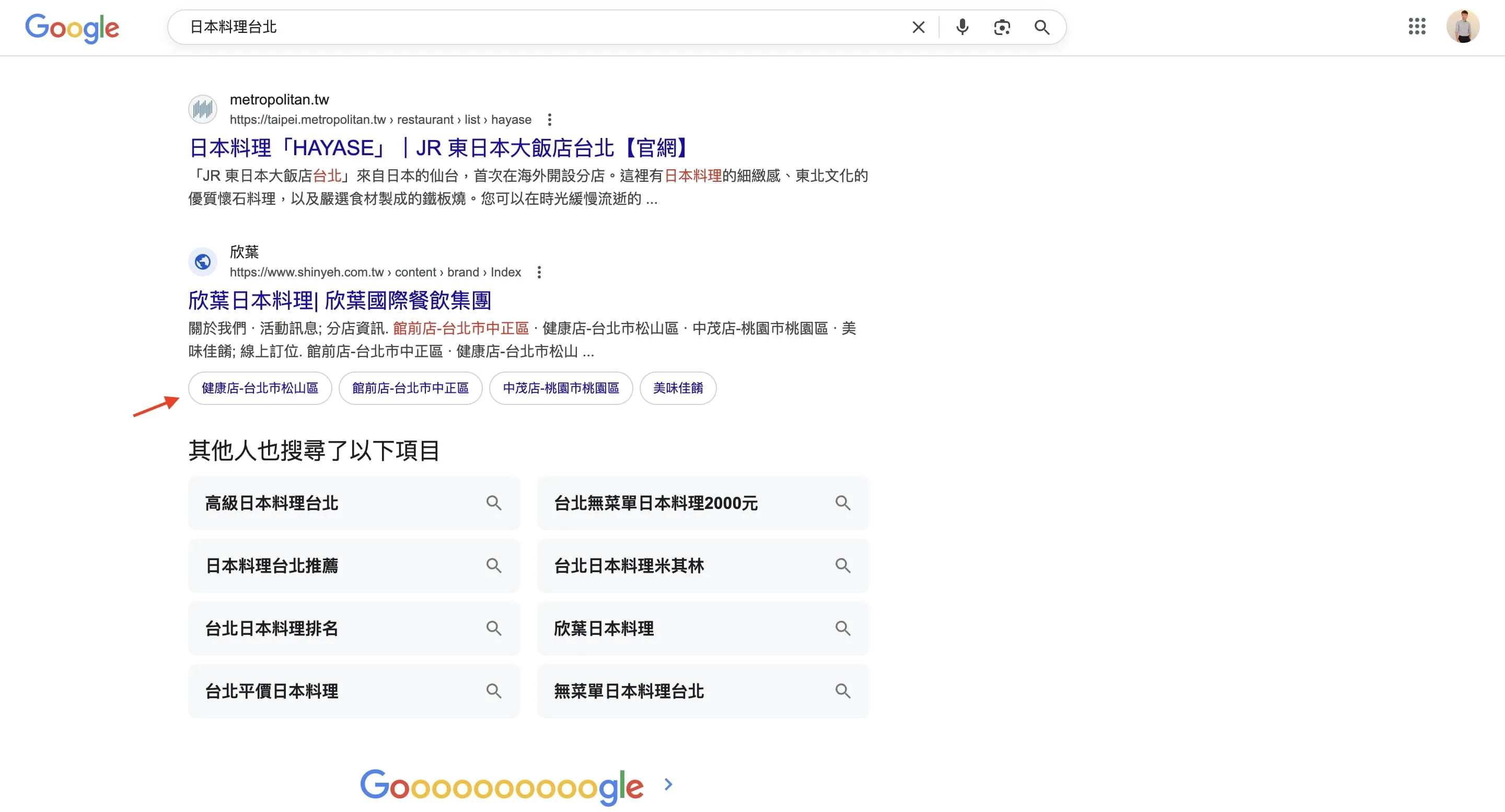1505x812 pixels.
Task: Select the 美味佳餚 sitelink chip
Action: [x=678, y=388]
